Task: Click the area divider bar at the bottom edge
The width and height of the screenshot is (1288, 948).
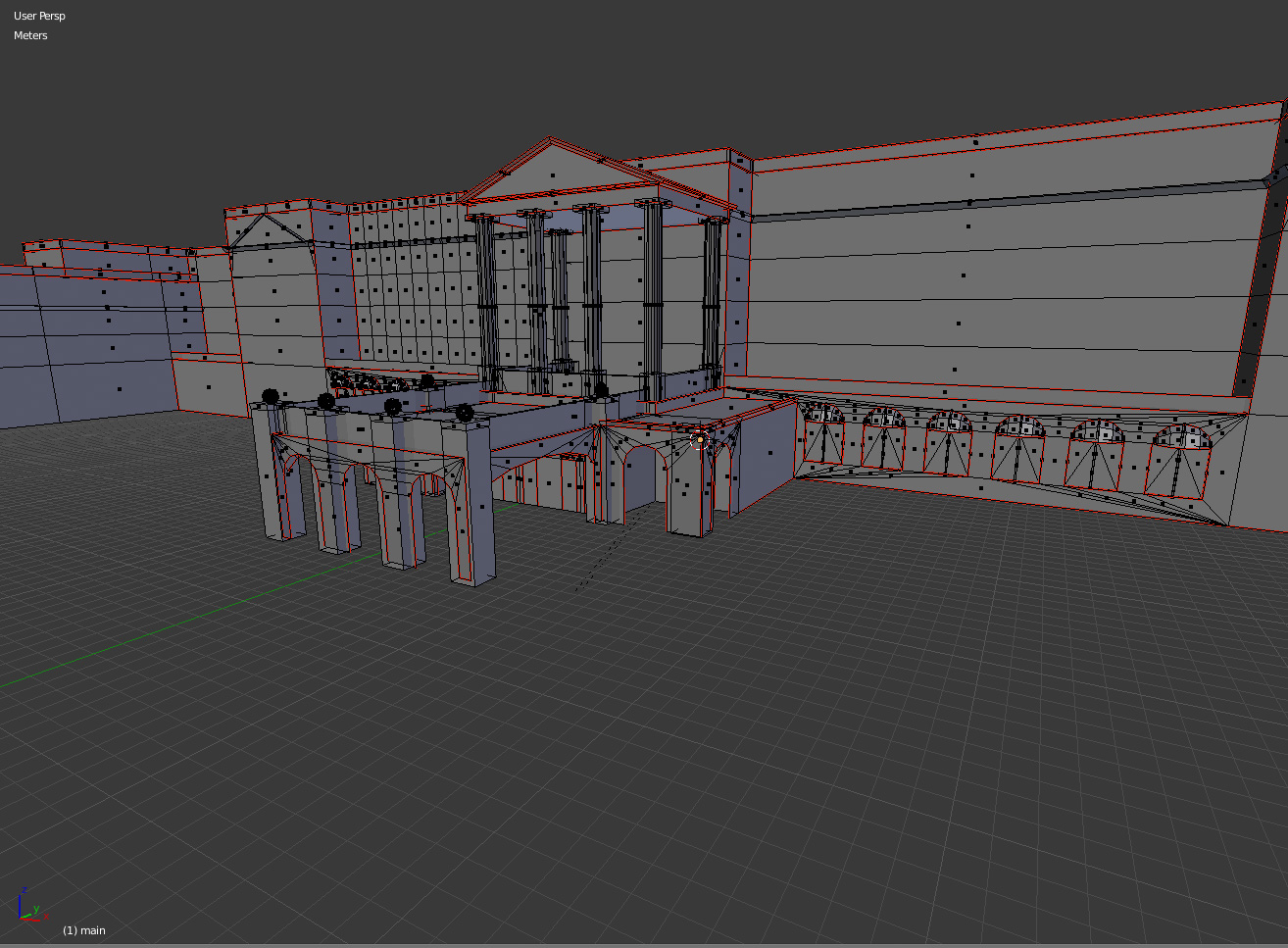Action: coord(644,945)
